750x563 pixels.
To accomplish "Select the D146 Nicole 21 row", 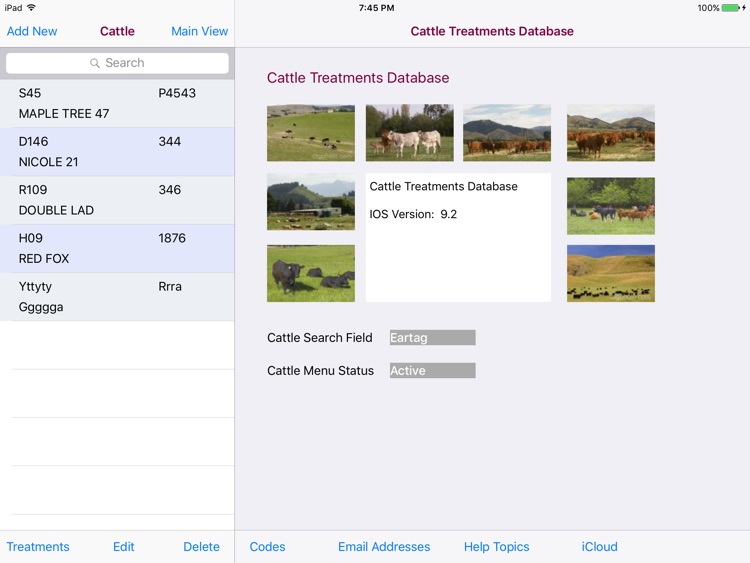I will 117,152.
